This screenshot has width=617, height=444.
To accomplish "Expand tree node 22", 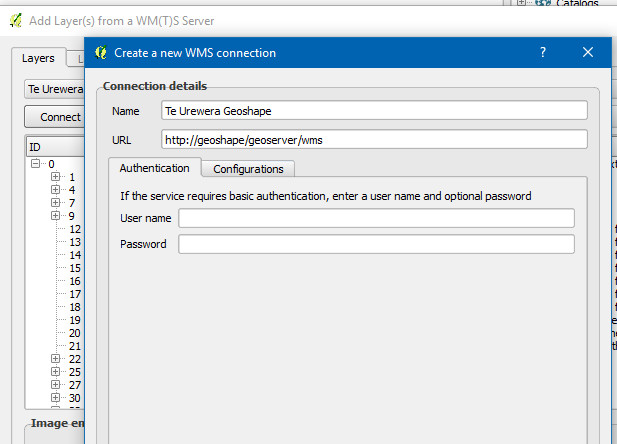I will (55, 359).
